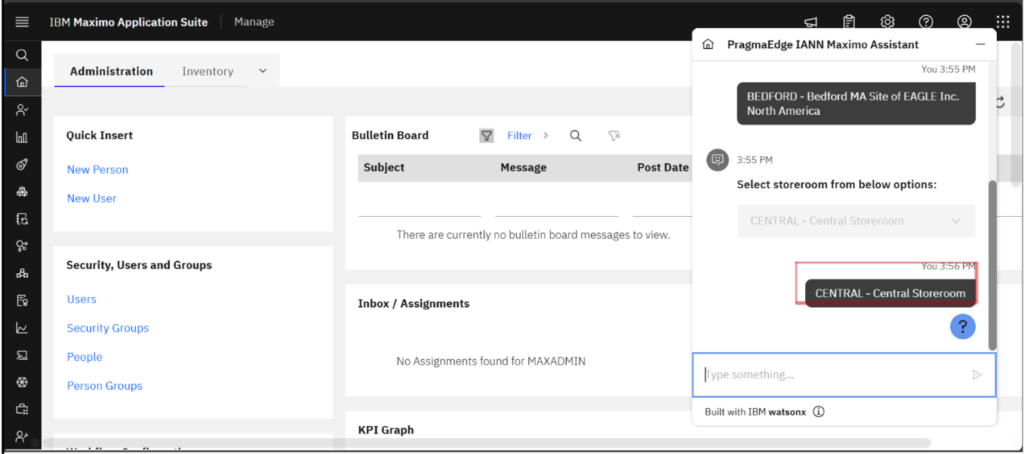Click the Bulletin Board filter funnel icon
The height and width of the screenshot is (454, 1024).
coord(487,135)
